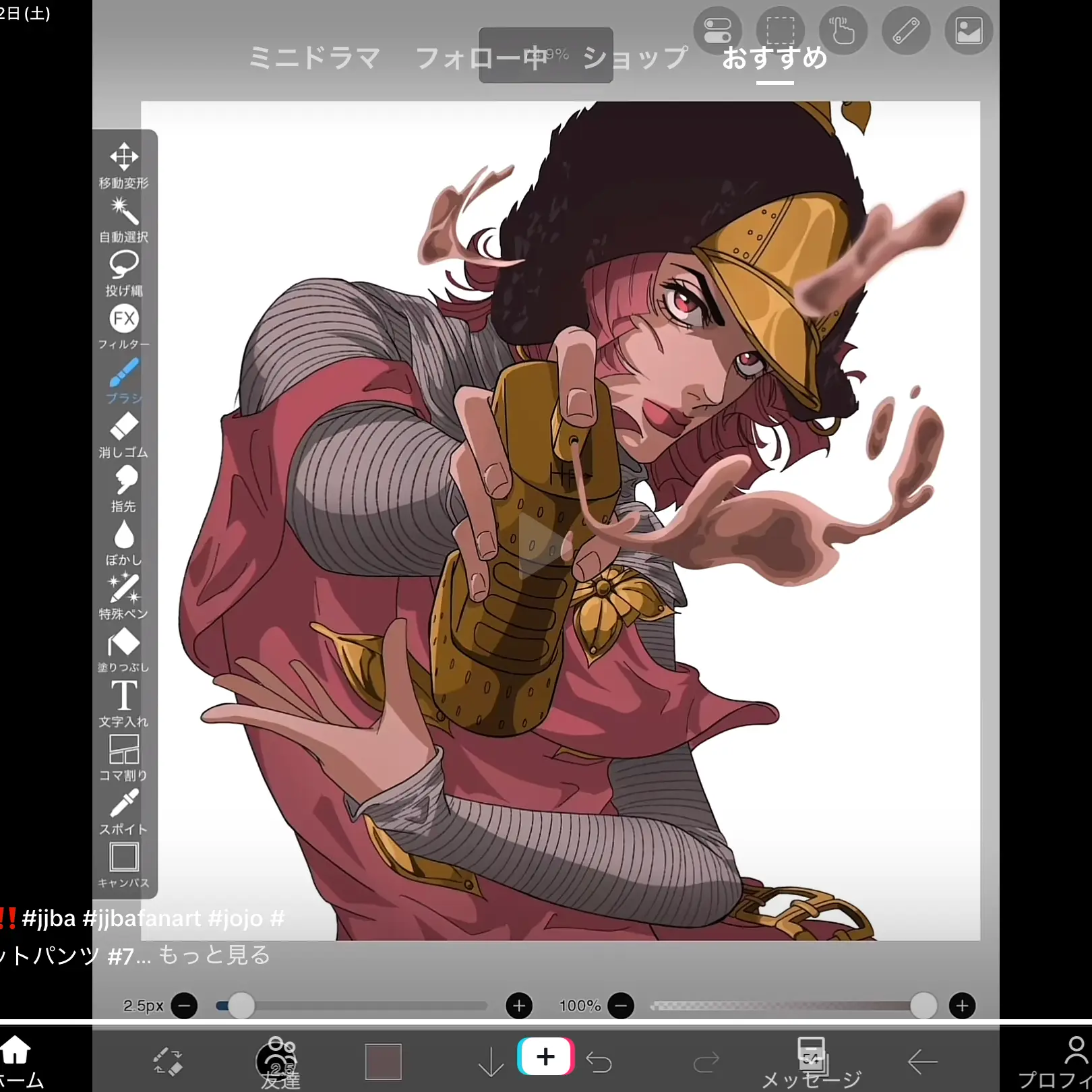This screenshot has width=1092, height=1092.
Task: Toggle the switch icon in top toolbar
Action: (x=717, y=31)
